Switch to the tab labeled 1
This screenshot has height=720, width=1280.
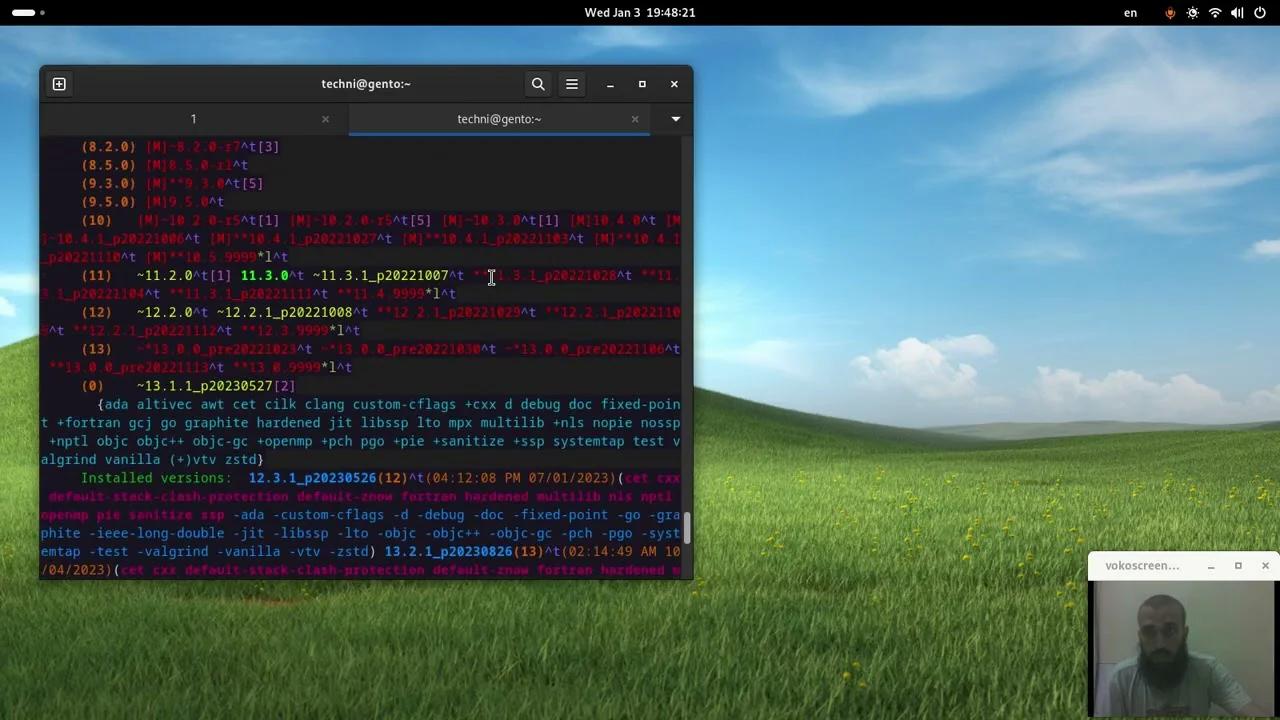click(x=193, y=119)
